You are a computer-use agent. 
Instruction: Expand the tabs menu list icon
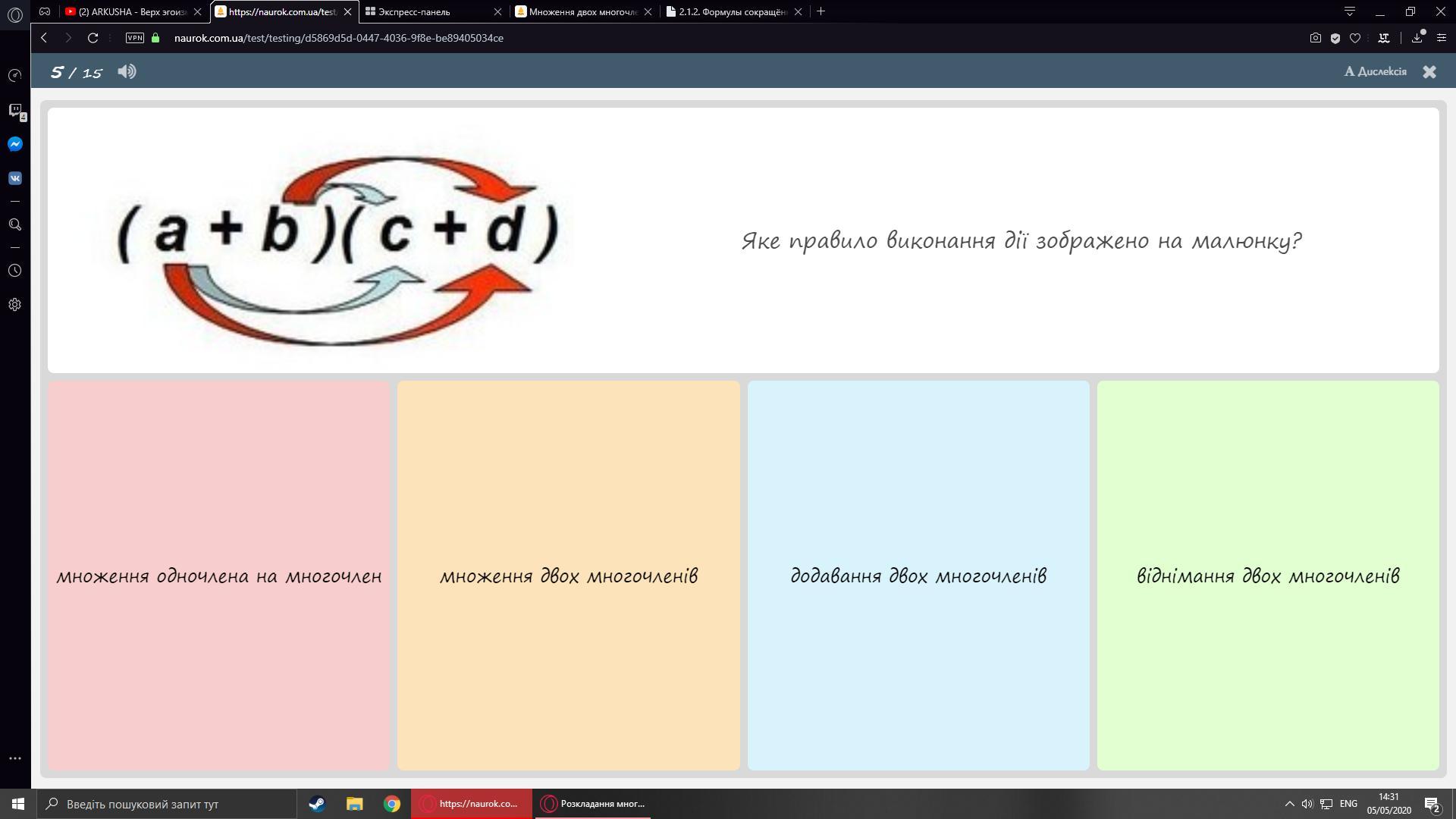click(x=1349, y=11)
